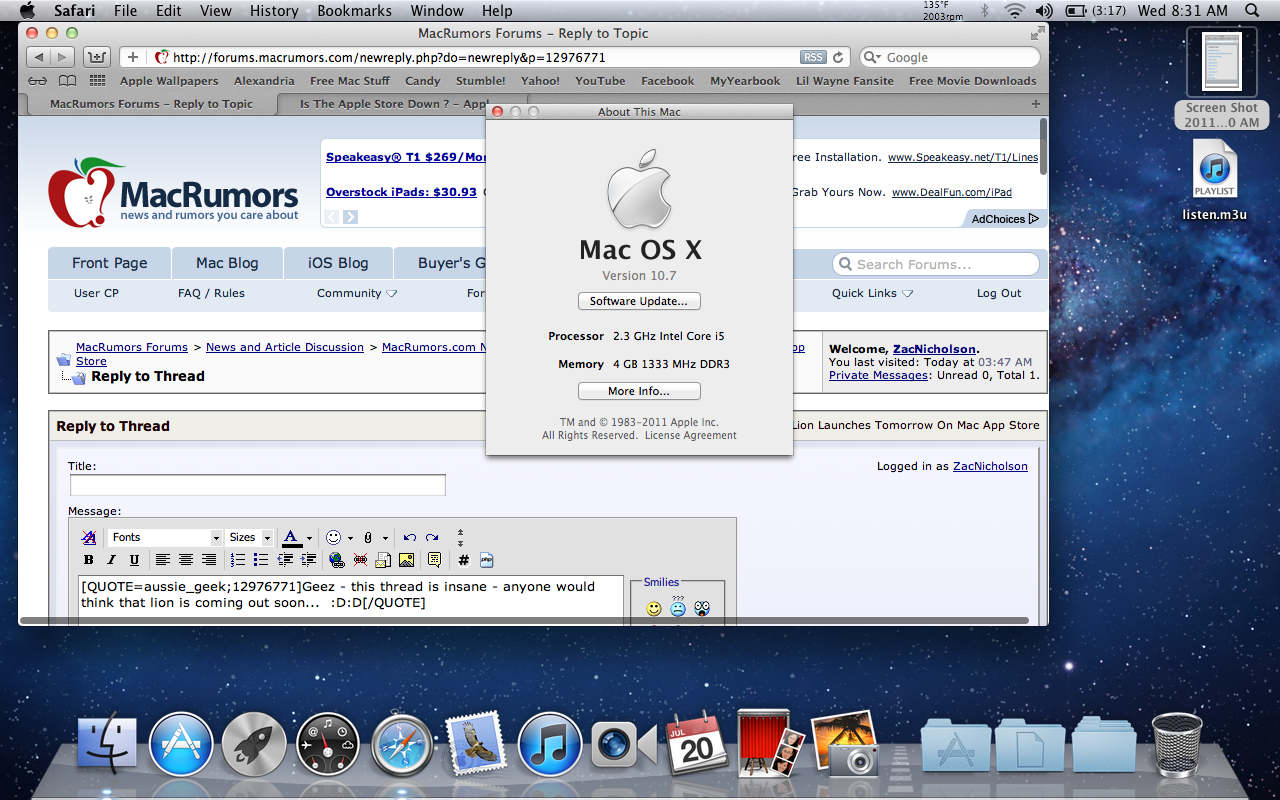Screen dimensions: 1280x800
Task: Switch to 'Is The Apple Store Down' tab
Action: tap(393, 104)
